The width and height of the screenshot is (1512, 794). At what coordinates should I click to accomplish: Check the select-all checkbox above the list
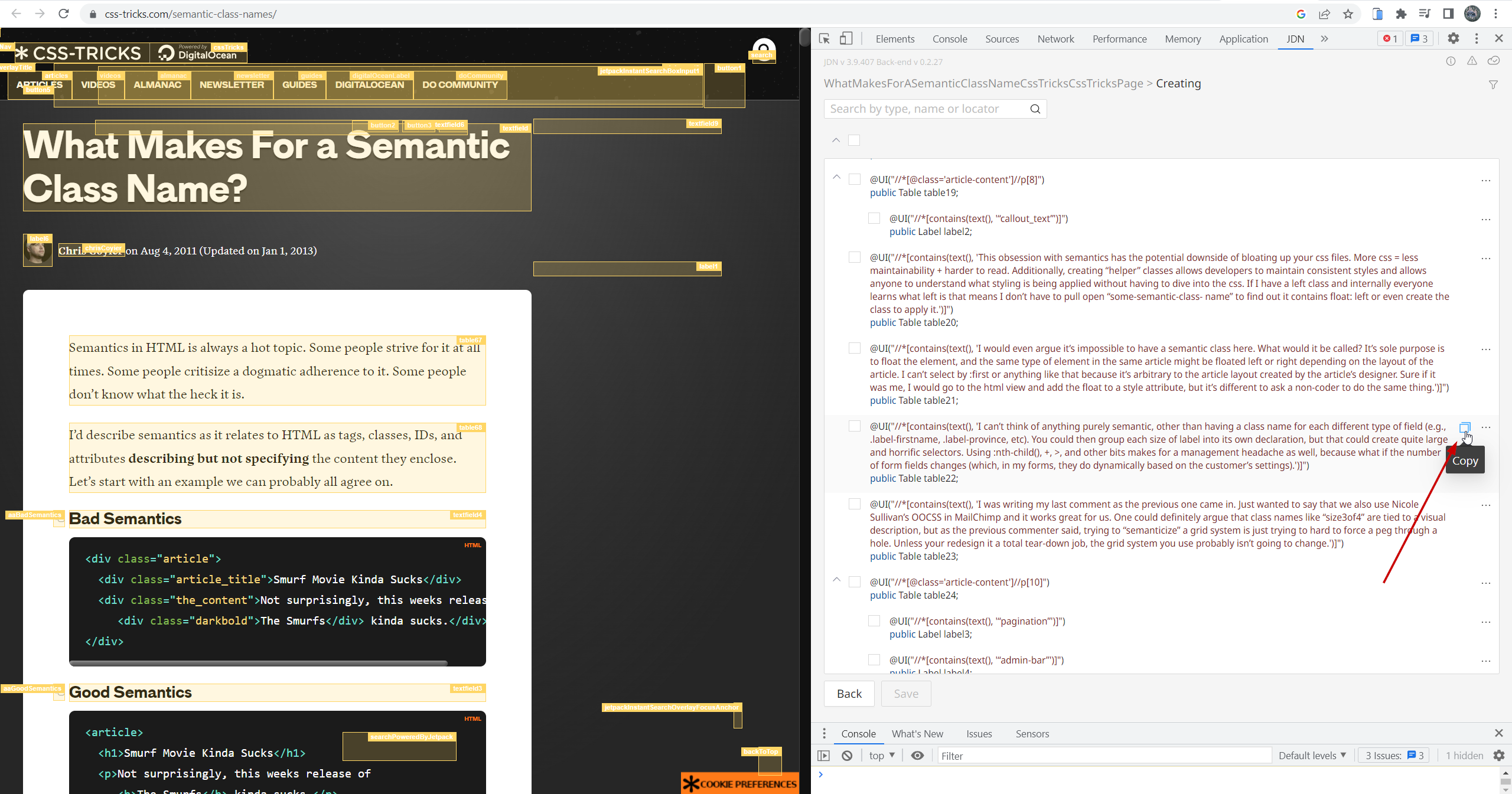tap(854, 140)
